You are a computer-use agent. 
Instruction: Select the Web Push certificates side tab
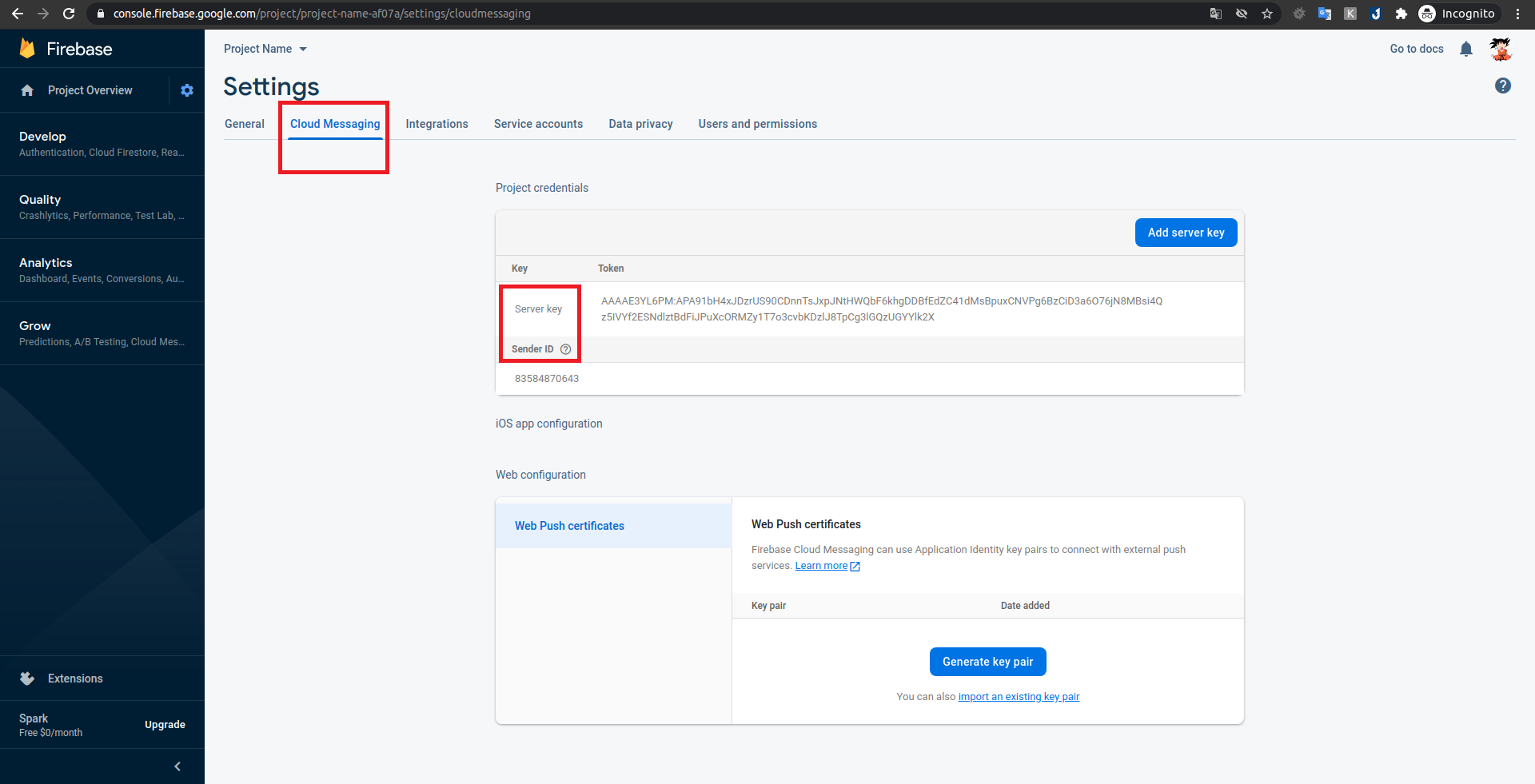click(x=613, y=526)
